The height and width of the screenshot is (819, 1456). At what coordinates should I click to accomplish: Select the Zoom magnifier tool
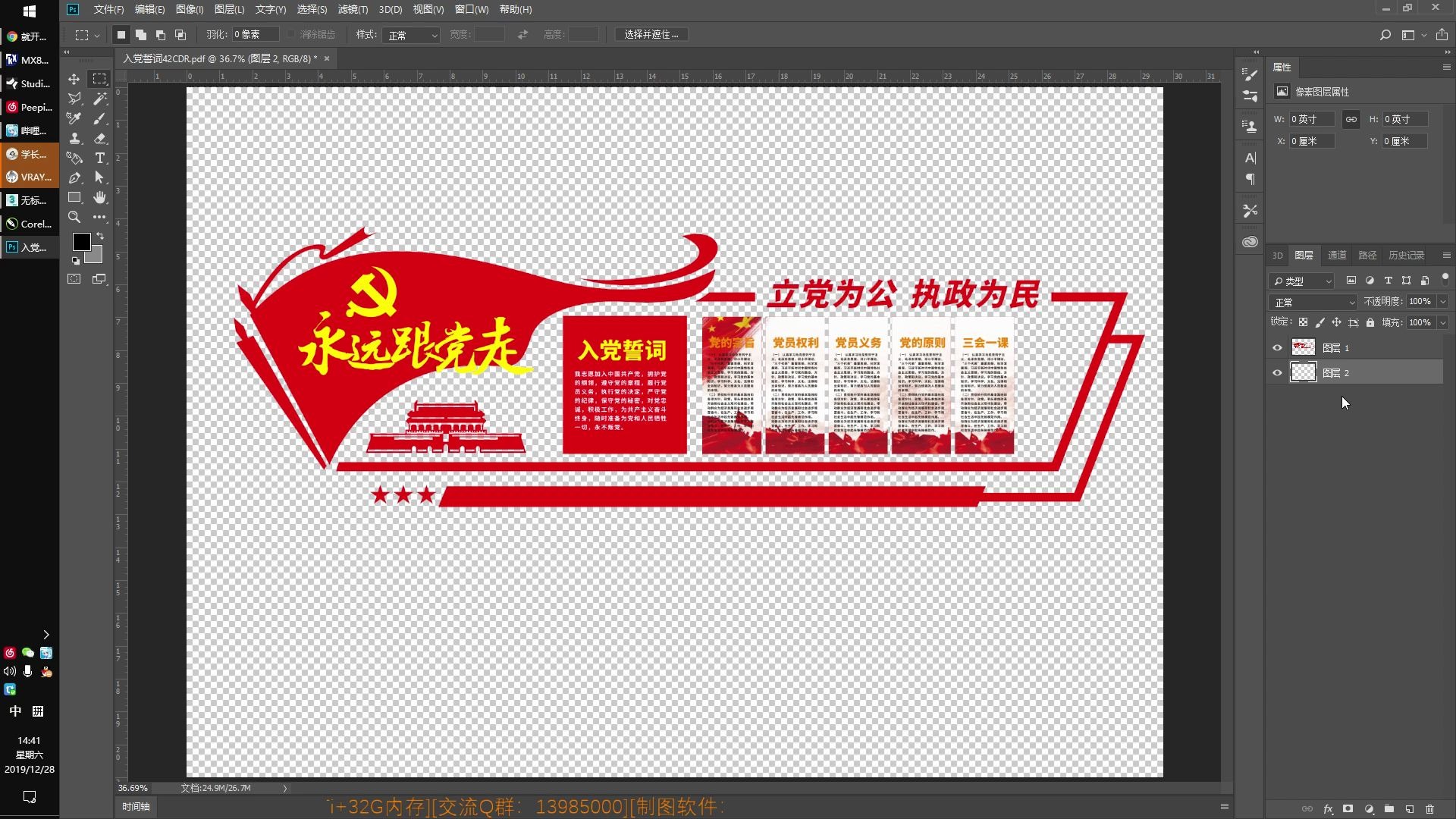pos(74,217)
